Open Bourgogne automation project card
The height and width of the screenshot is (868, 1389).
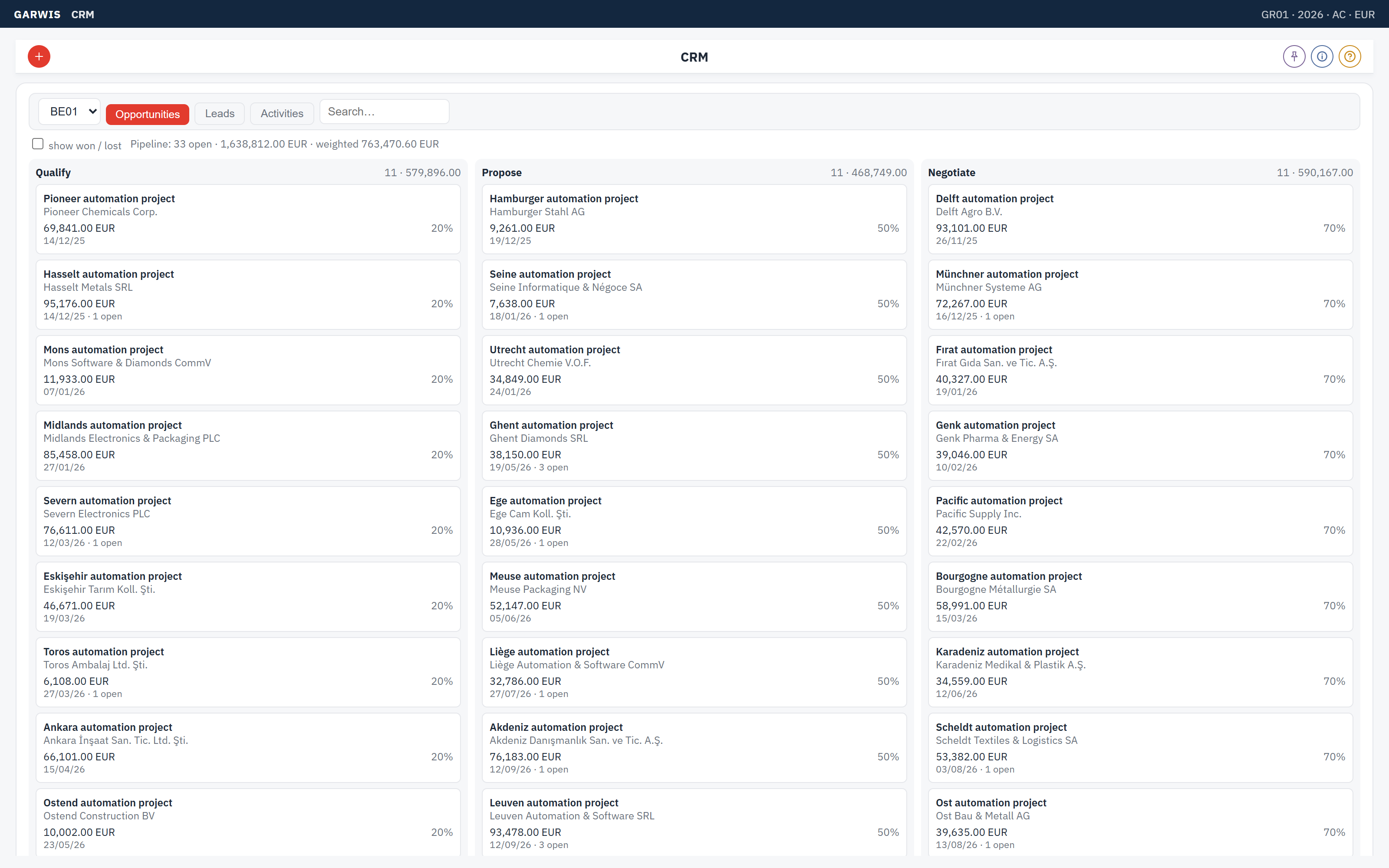(x=1140, y=596)
